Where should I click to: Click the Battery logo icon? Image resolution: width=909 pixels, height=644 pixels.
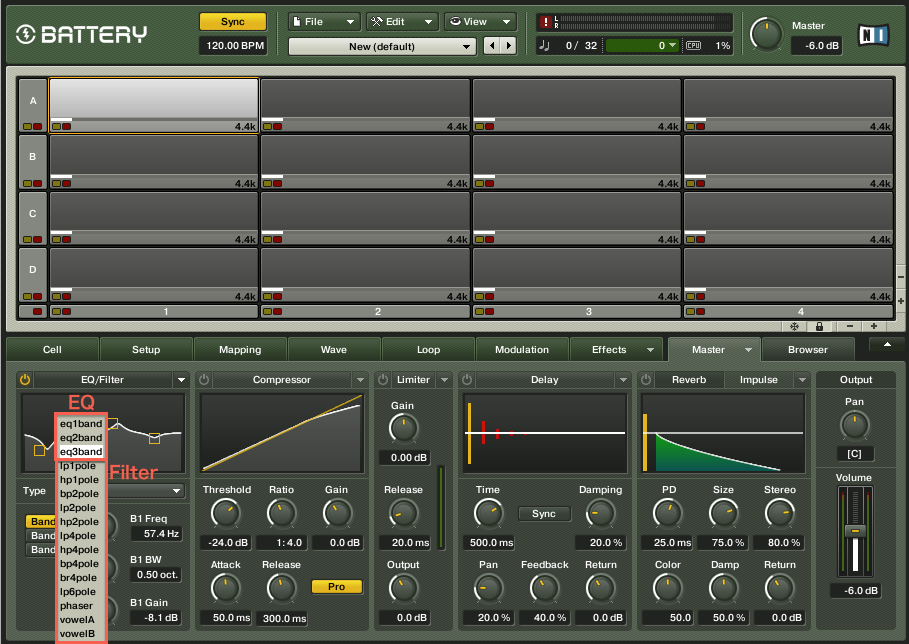(28, 32)
